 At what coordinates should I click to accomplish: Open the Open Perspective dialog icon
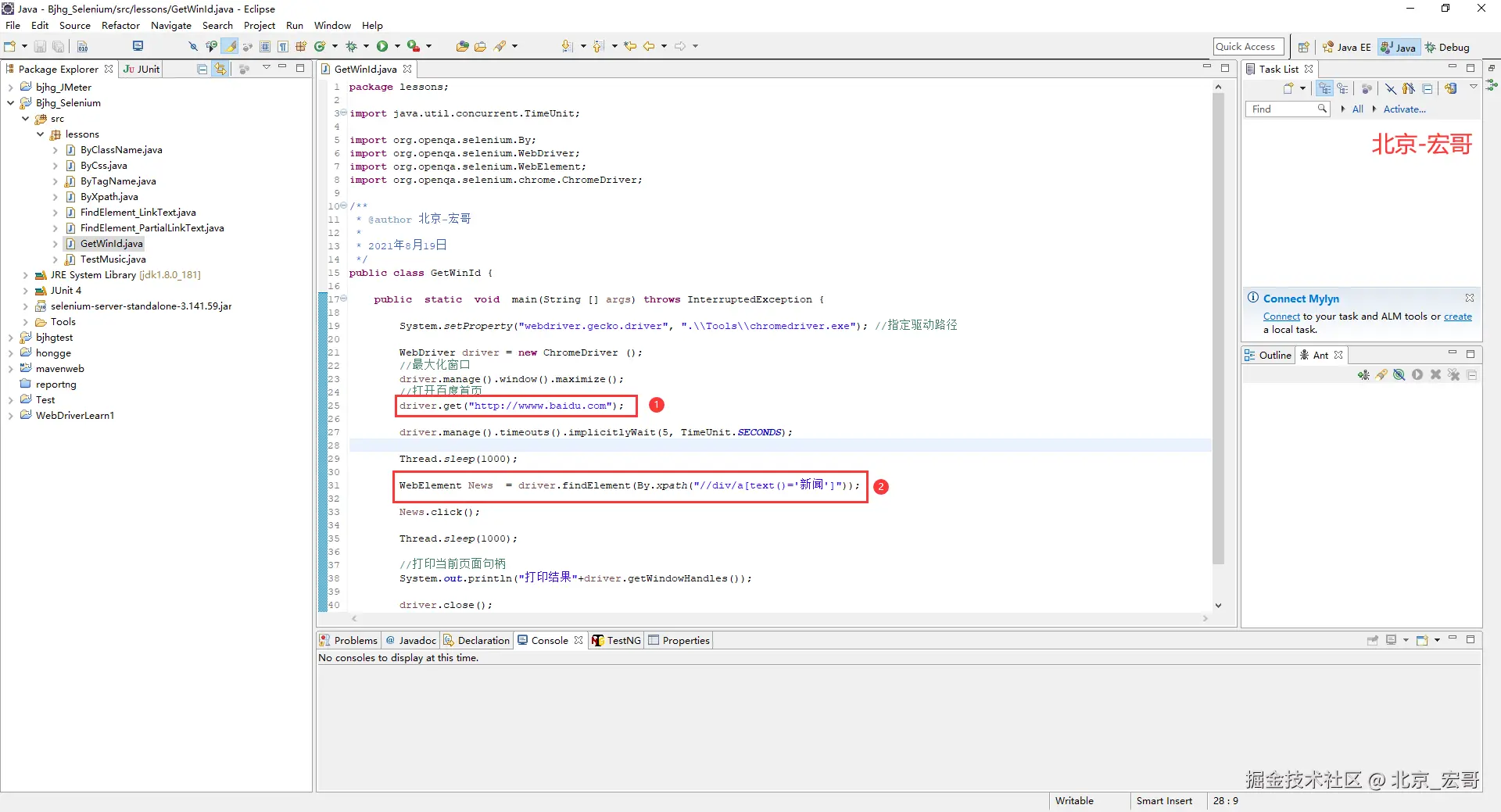coord(1303,48)
